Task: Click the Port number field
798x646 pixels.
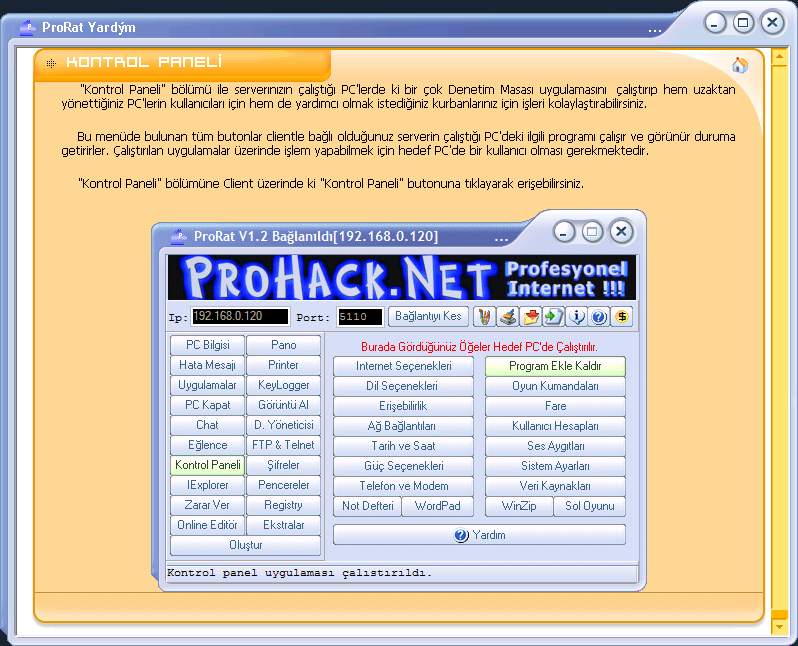Action: click(x=359, y=317)
